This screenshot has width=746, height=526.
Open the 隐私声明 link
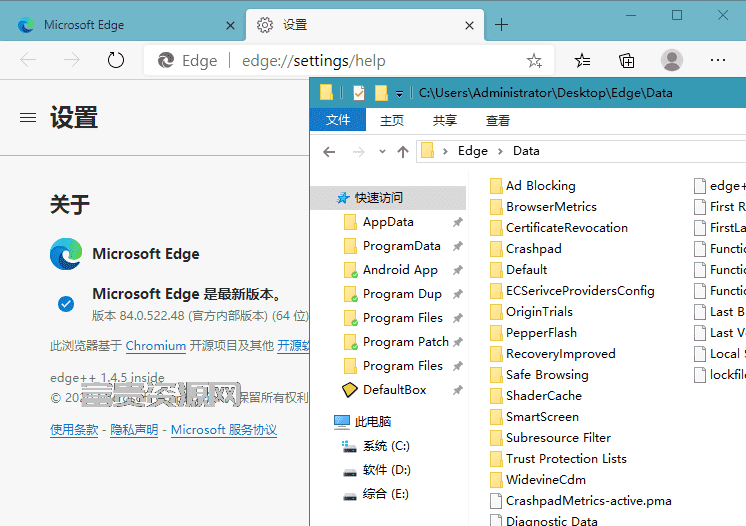(134, 430)
